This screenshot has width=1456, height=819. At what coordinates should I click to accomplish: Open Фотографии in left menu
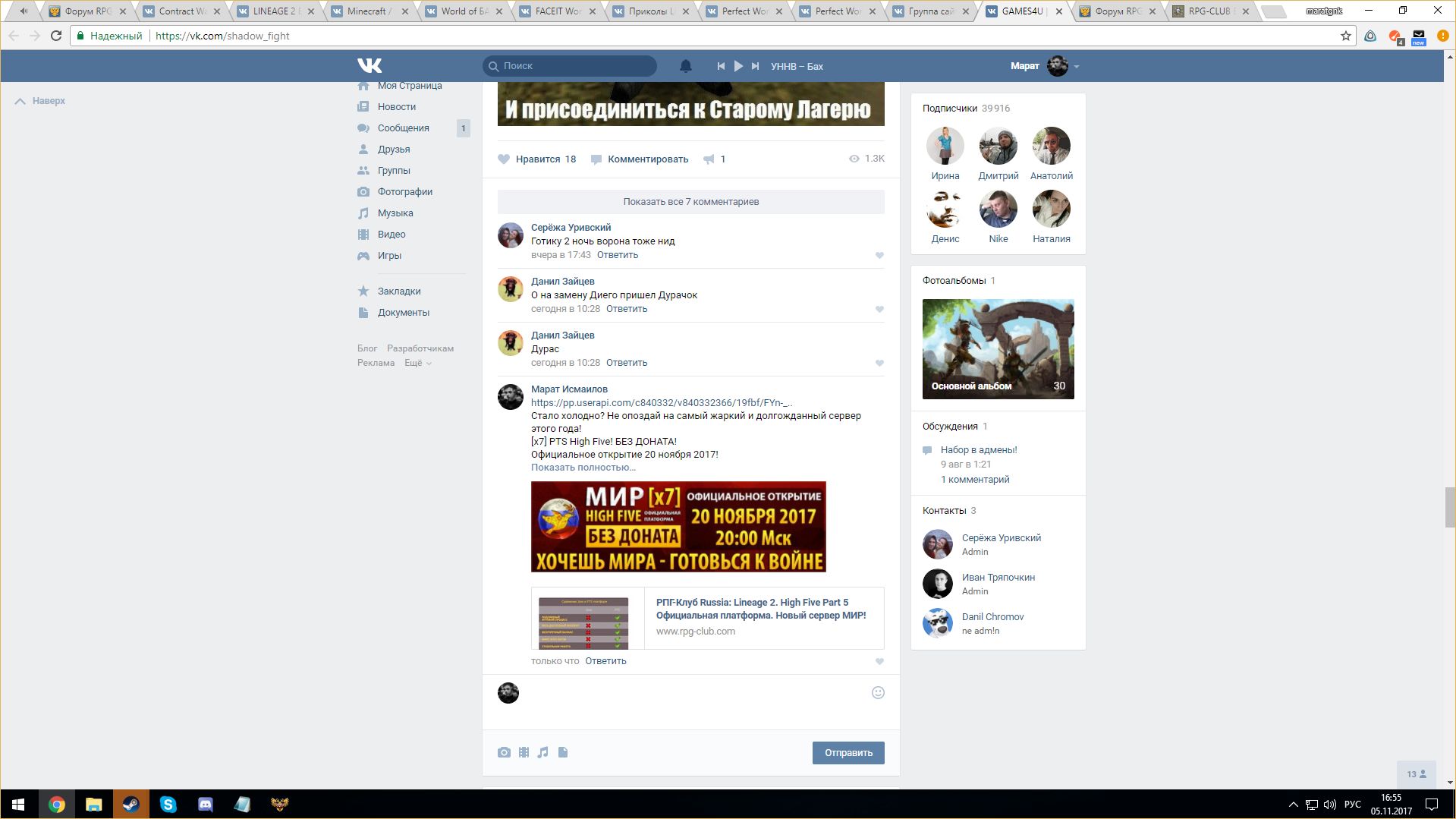pyautogui.click(x=405, y=192)
